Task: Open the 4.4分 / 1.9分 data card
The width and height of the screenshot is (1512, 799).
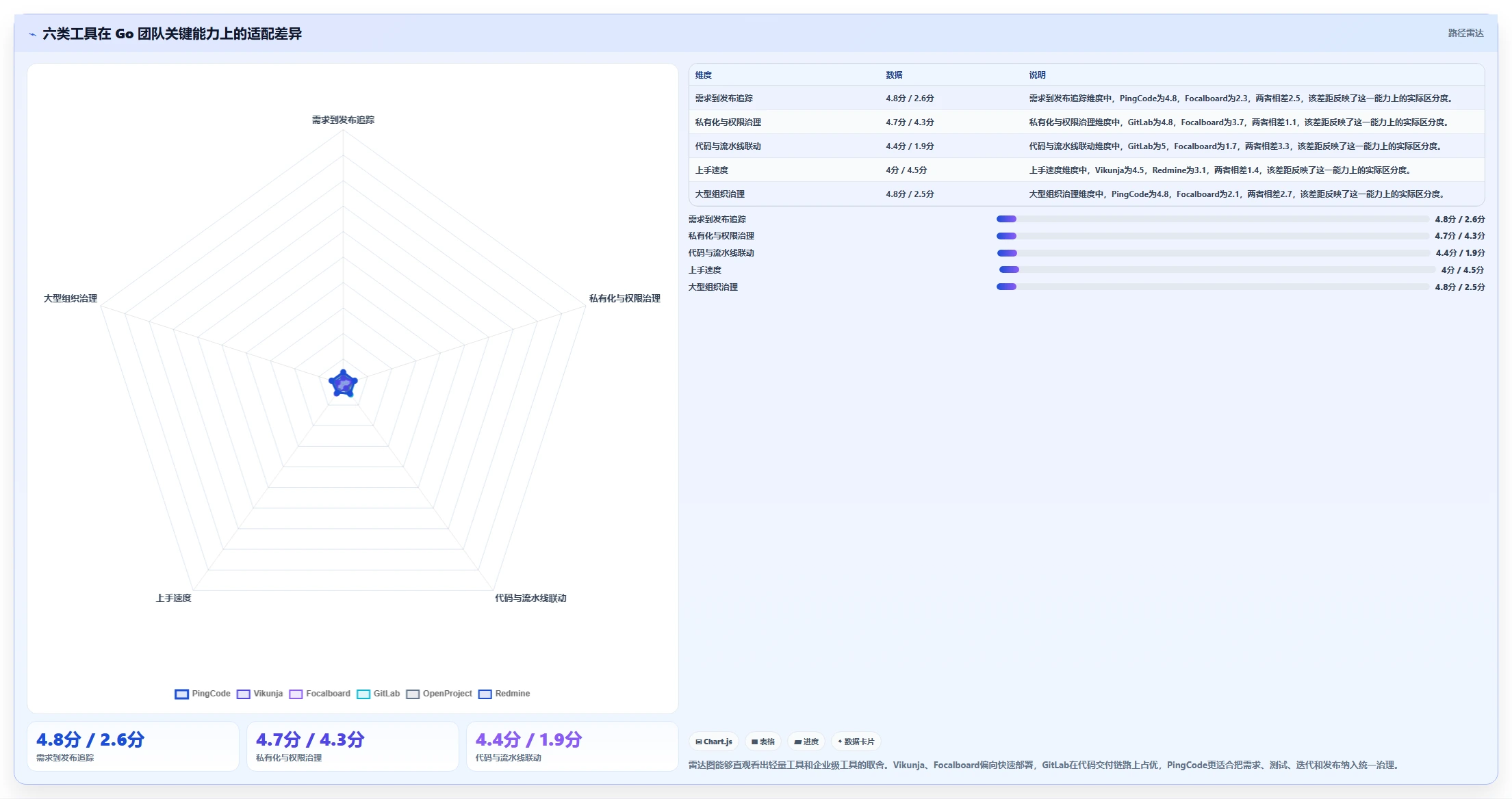Action: [x=572, y=746]
